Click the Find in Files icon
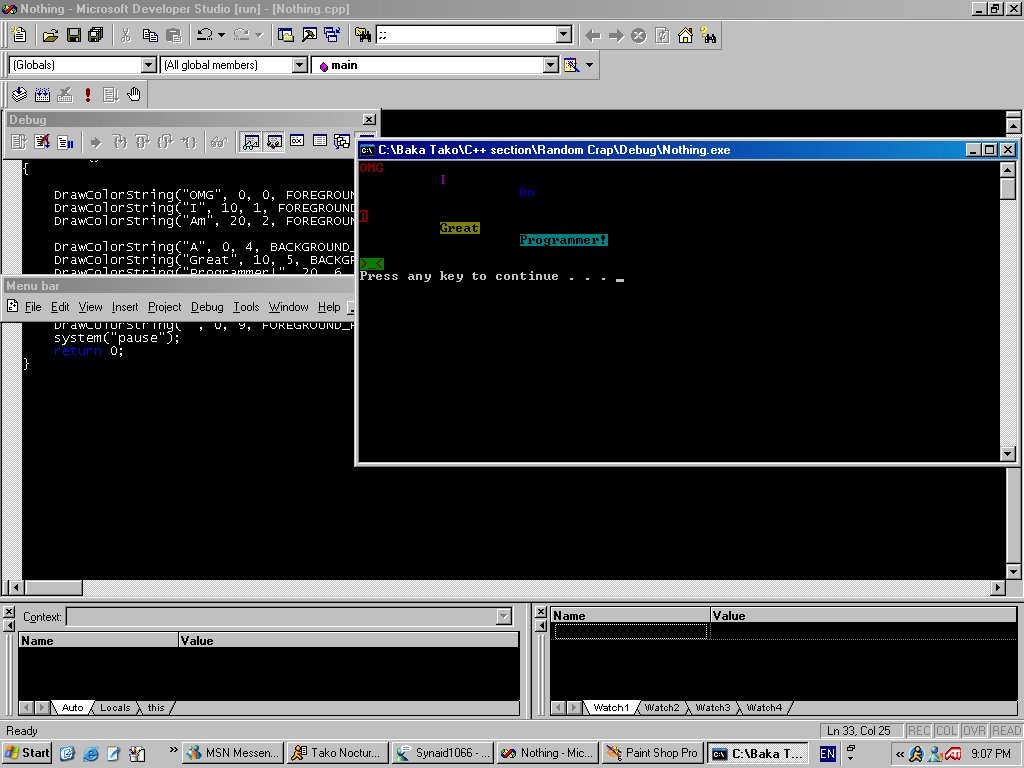1024x768 pixels. point(362,35)
